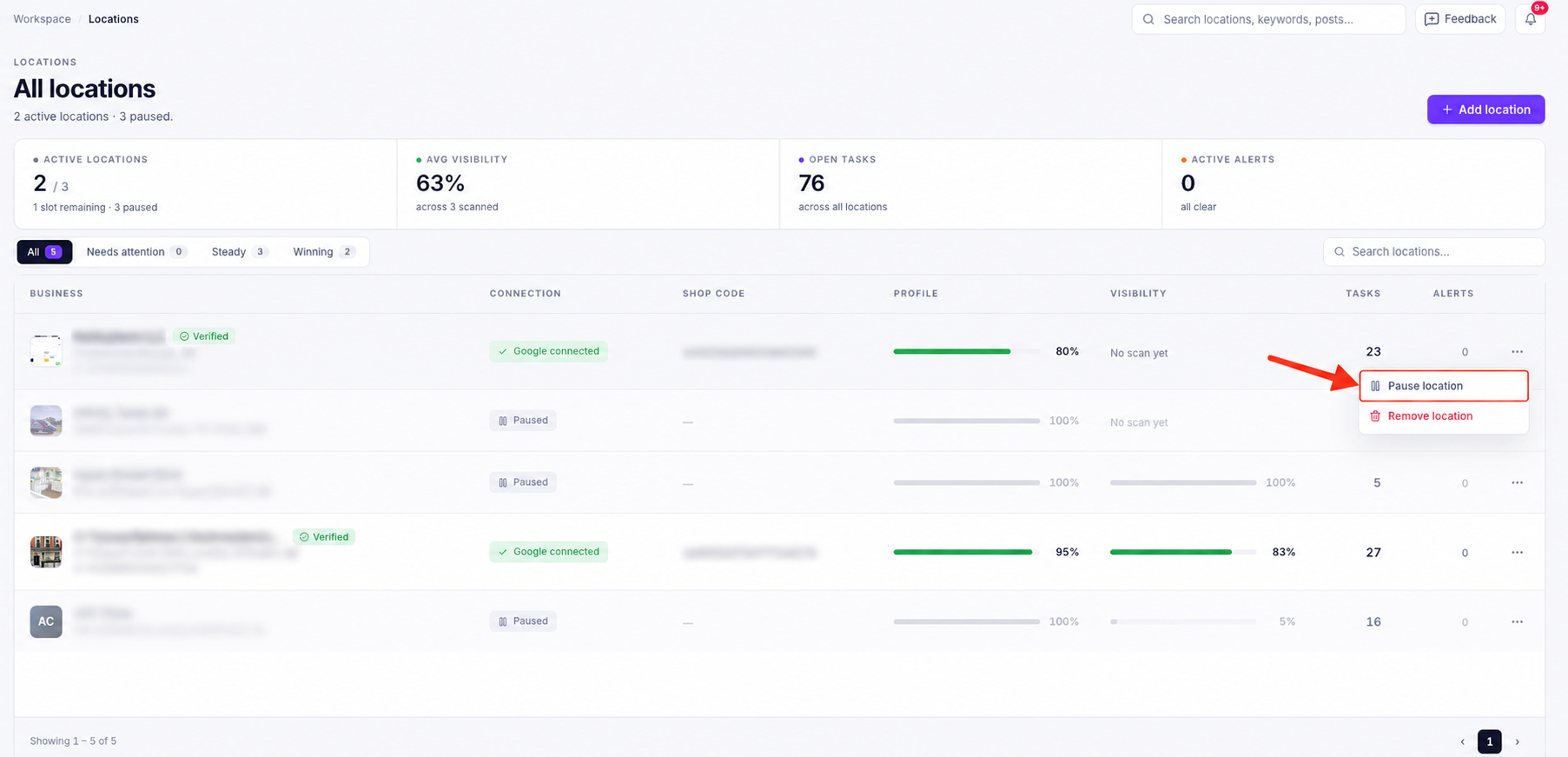Click the 83% visibility progress bar
This screenshot has height=757, width=1568.
[x=1183, y=552]
